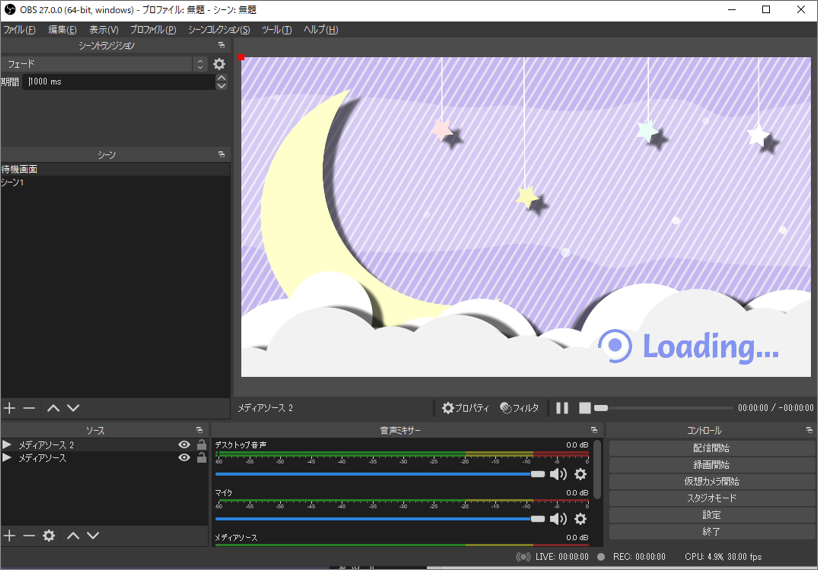The width and height of the screenshot is (818, 570).
Task: Open マイク audio settings gear
Action: [x=580, y=519]
